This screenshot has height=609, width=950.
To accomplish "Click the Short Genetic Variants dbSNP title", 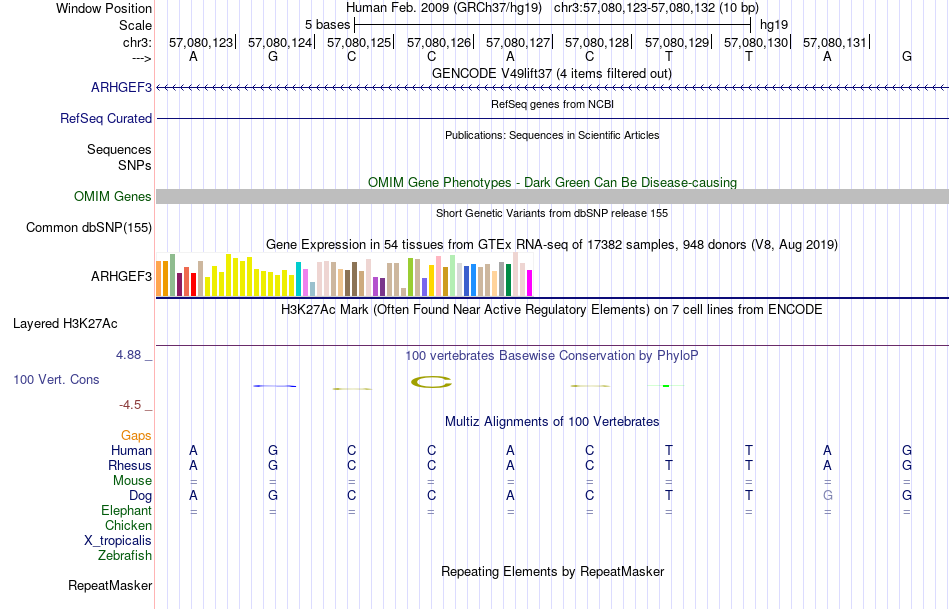I will point(552,213).
